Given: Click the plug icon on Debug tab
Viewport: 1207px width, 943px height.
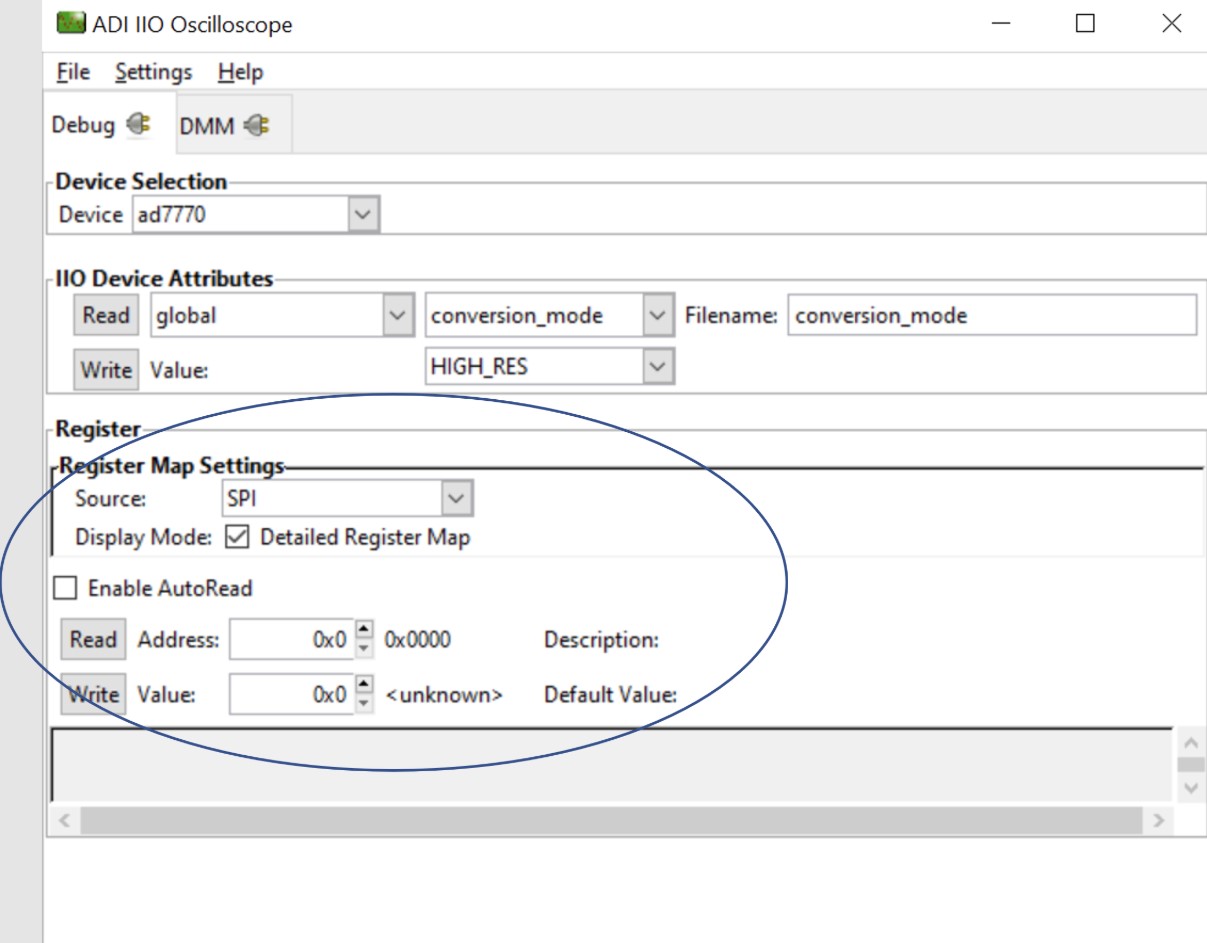Looking at the screenshot, I should pos(139,125).
